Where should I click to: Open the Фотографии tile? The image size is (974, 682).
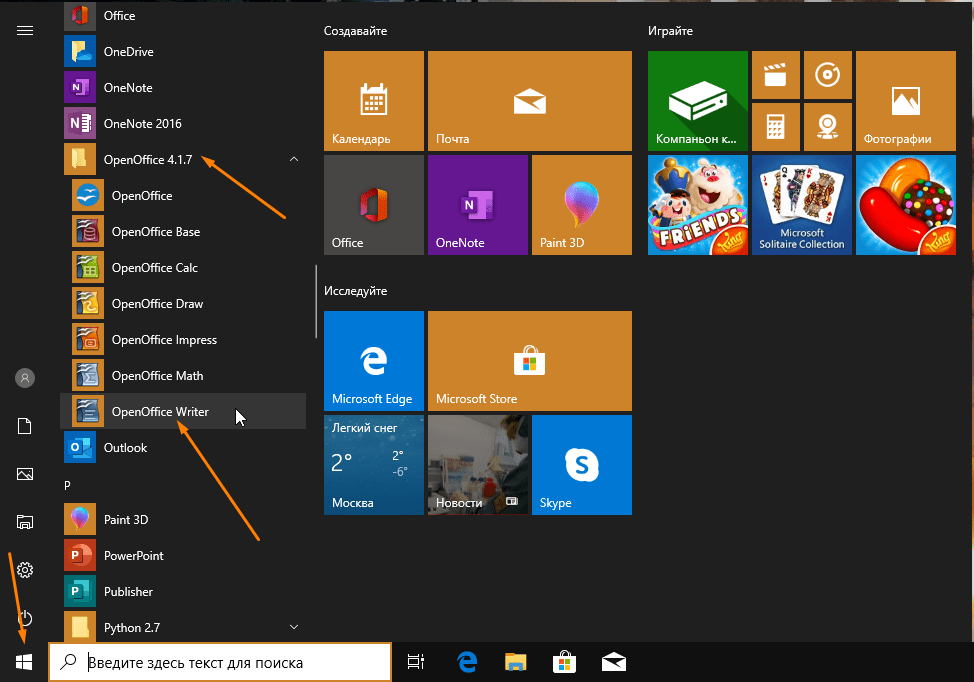pos(906,101)
